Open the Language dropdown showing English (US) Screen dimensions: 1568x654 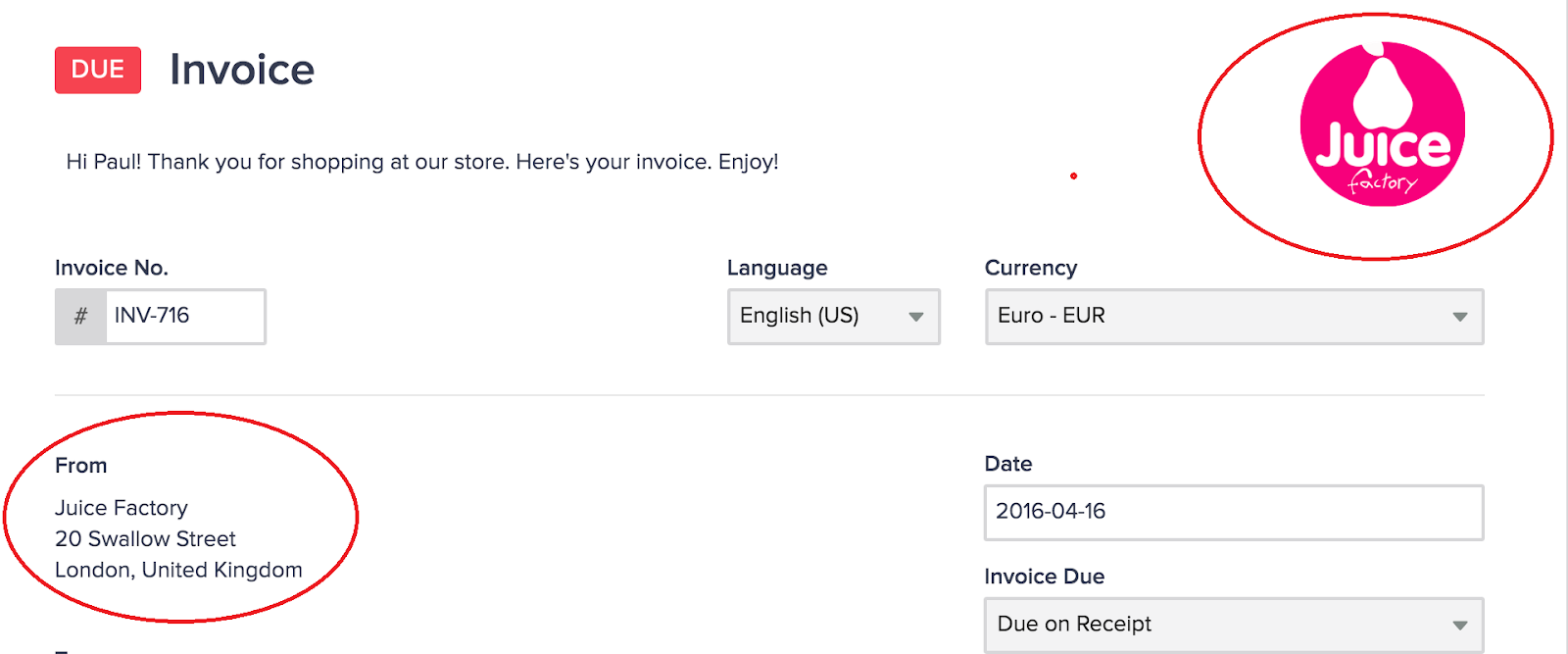[x=834, y=316]
